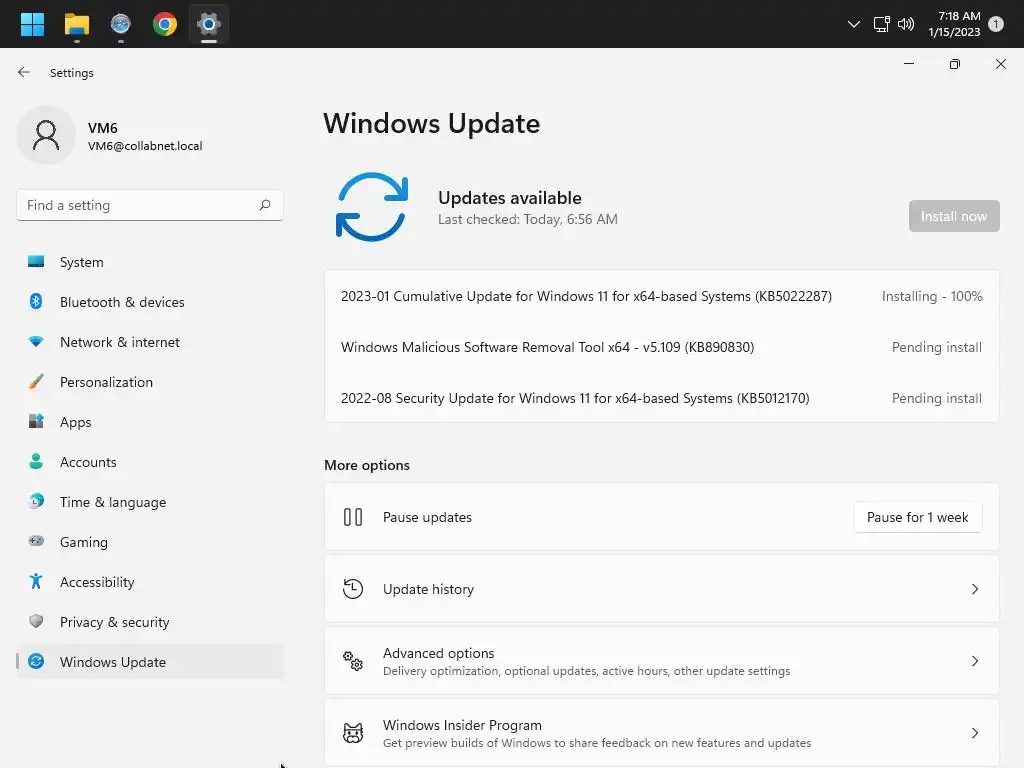The width and height of the screenshot is (1024, 768).
Task: Click the Windows Insider cat icon
Action: pyautogui.click(x=353, y=733)
